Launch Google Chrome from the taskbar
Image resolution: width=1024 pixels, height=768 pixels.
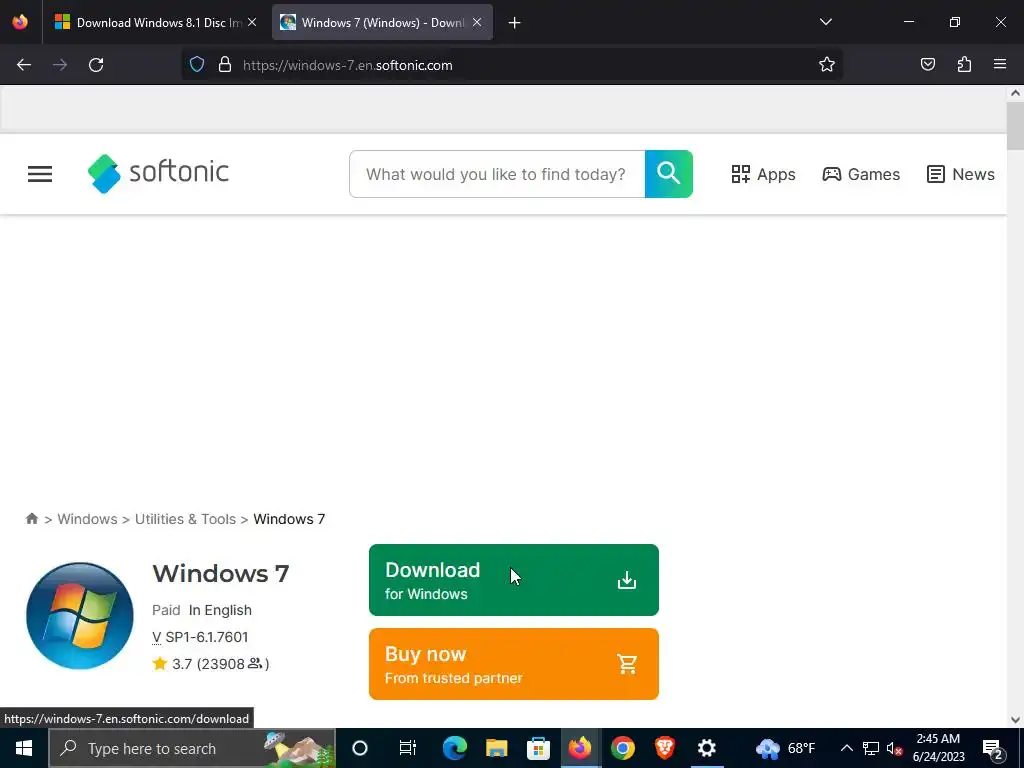click(623, 748)
